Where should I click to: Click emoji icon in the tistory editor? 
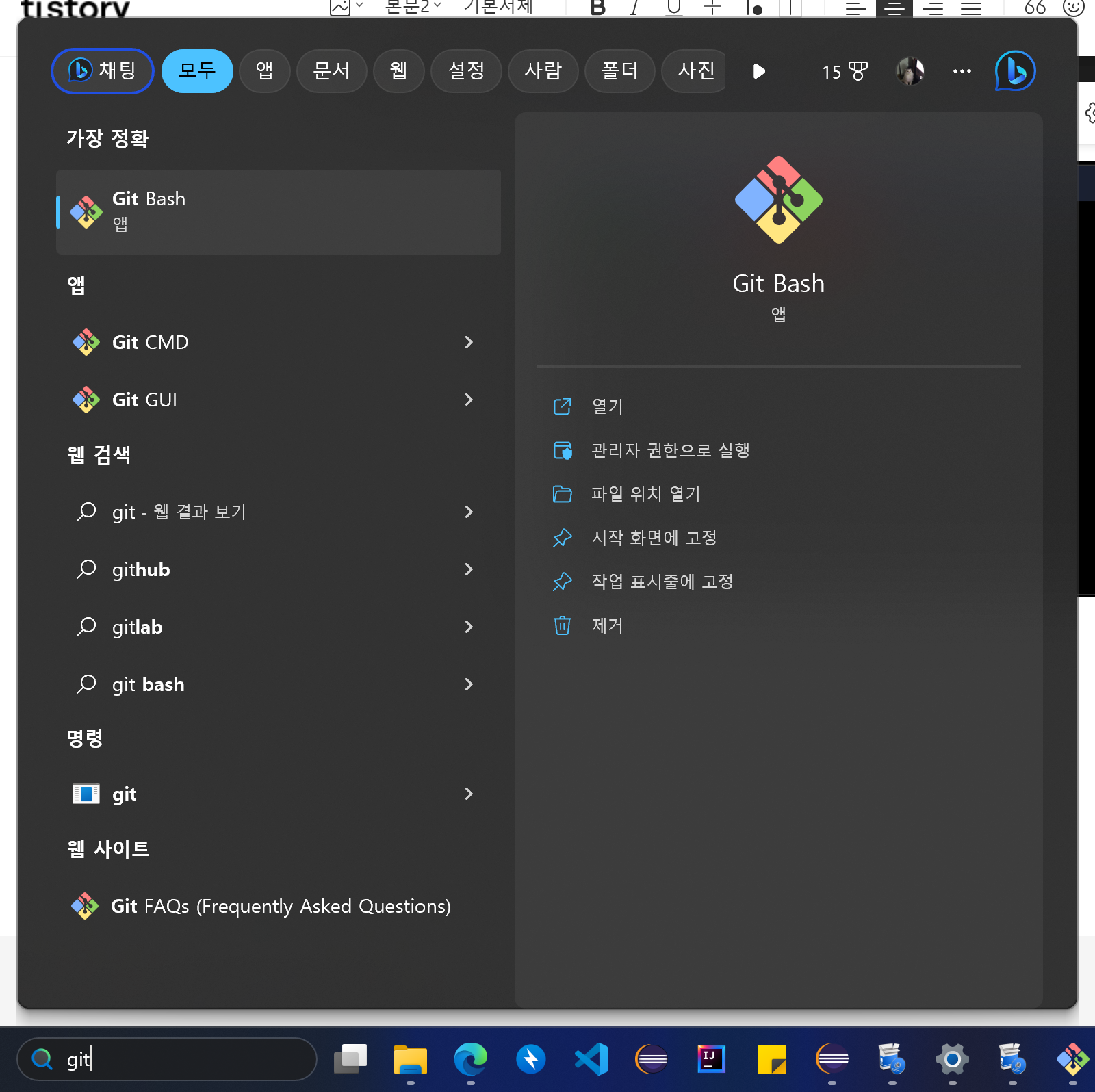click(x=1073, y=8)
